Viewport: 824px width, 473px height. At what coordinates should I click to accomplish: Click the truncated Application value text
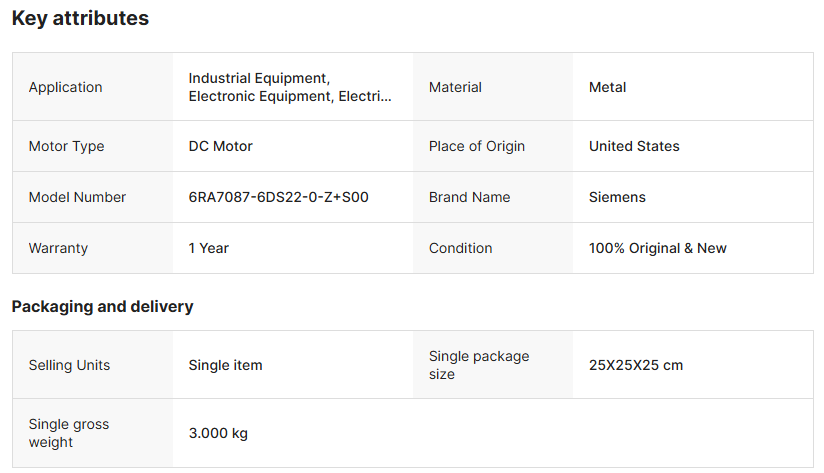click(x=290, y=87)
